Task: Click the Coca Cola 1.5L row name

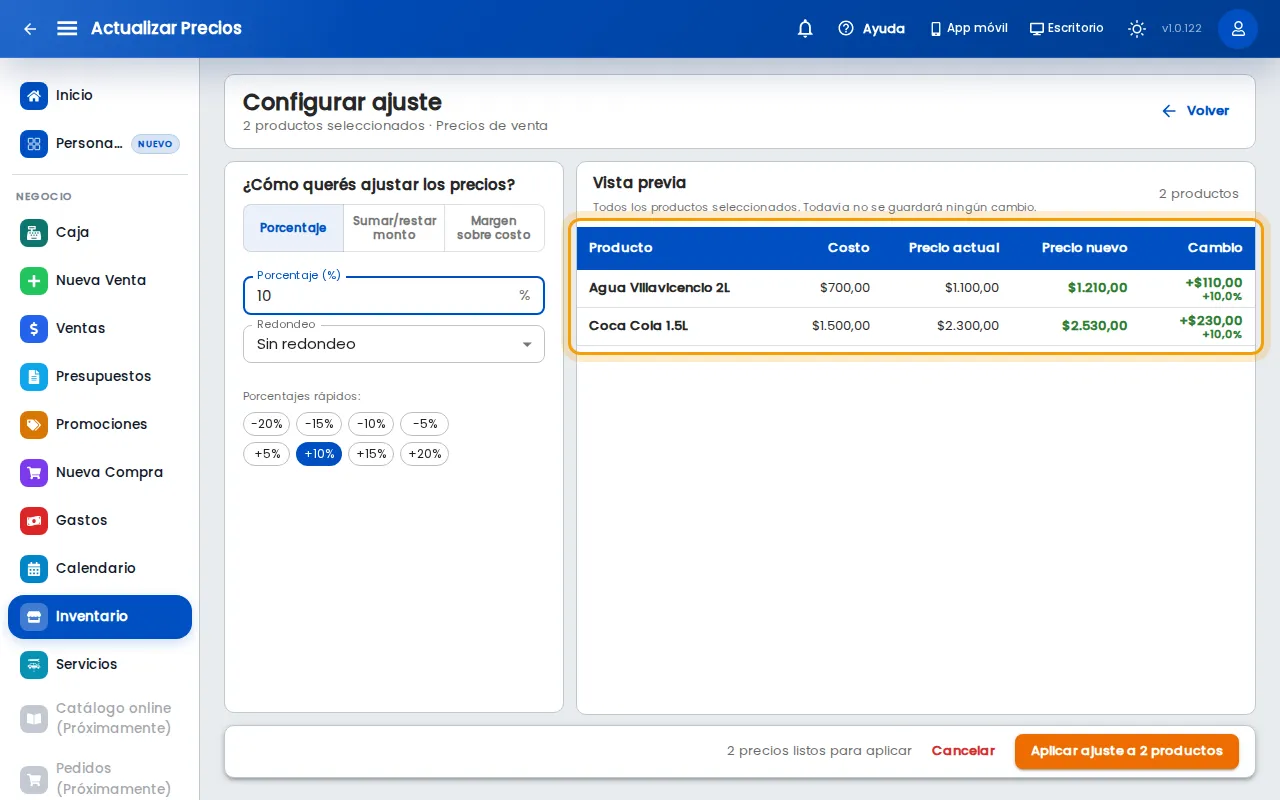Action: tap(638, 326)
